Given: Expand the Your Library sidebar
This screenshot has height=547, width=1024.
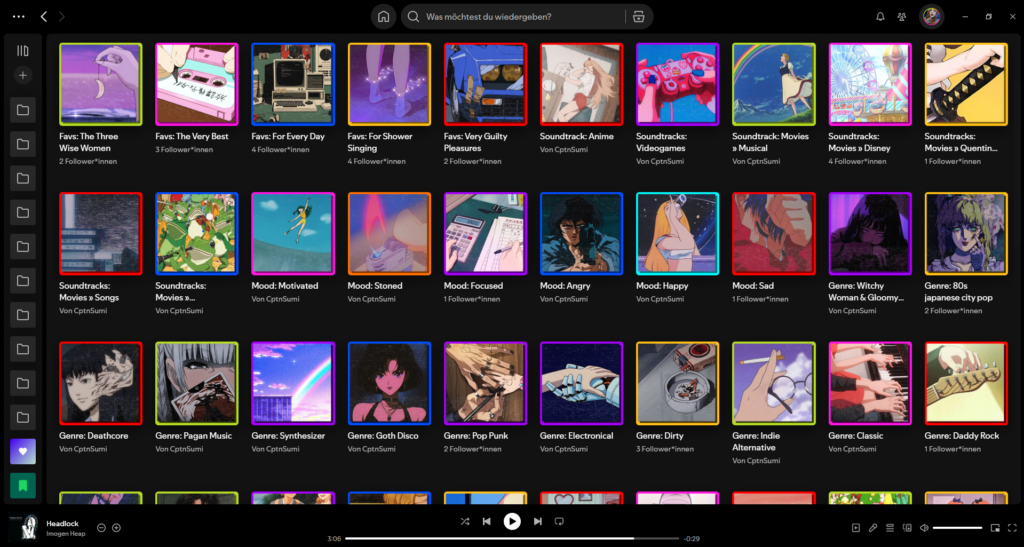Looking at the screenshot, I should [x=23, y=51].
